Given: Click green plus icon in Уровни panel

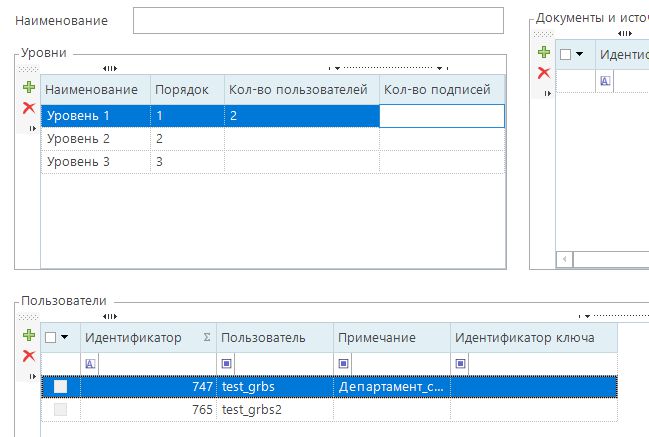Looking at the screenshot, I should coord(29,88).
